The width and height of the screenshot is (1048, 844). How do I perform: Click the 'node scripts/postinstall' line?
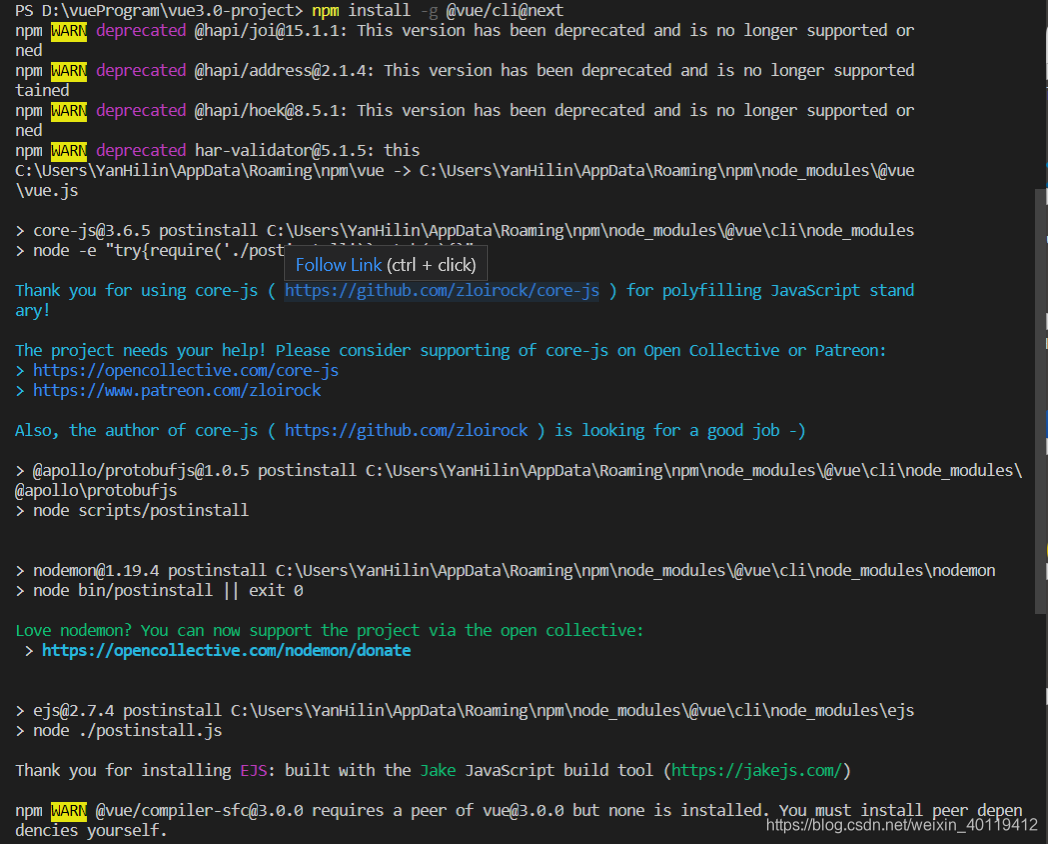132,511
